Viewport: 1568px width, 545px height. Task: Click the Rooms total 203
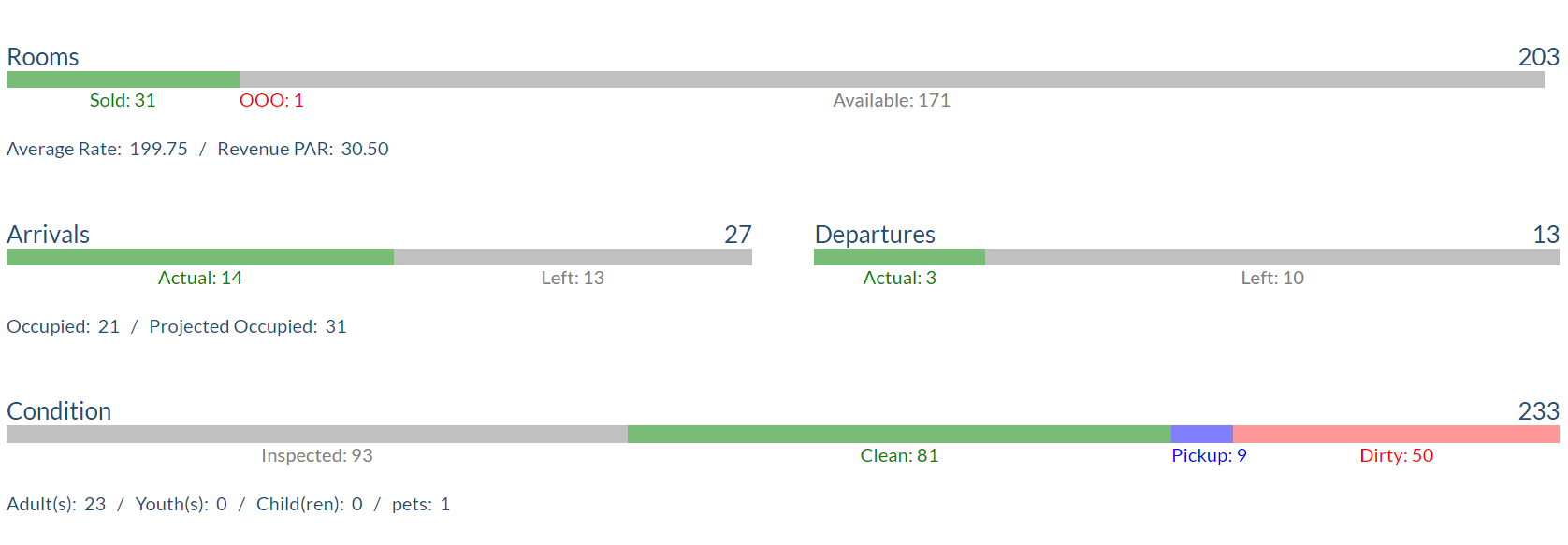click(x=1538, y=57)
